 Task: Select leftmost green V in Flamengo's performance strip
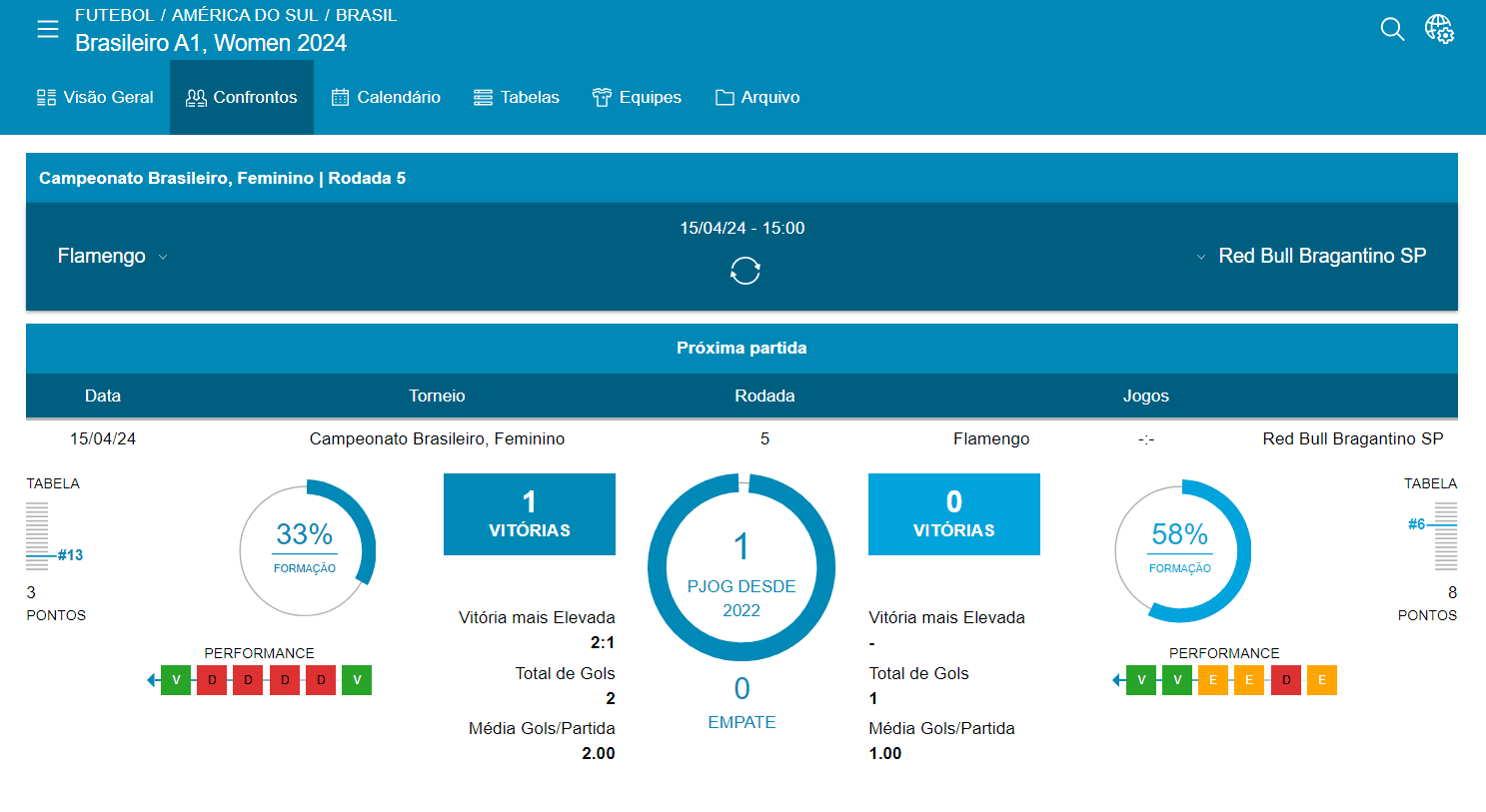click(x=176, y=680)
